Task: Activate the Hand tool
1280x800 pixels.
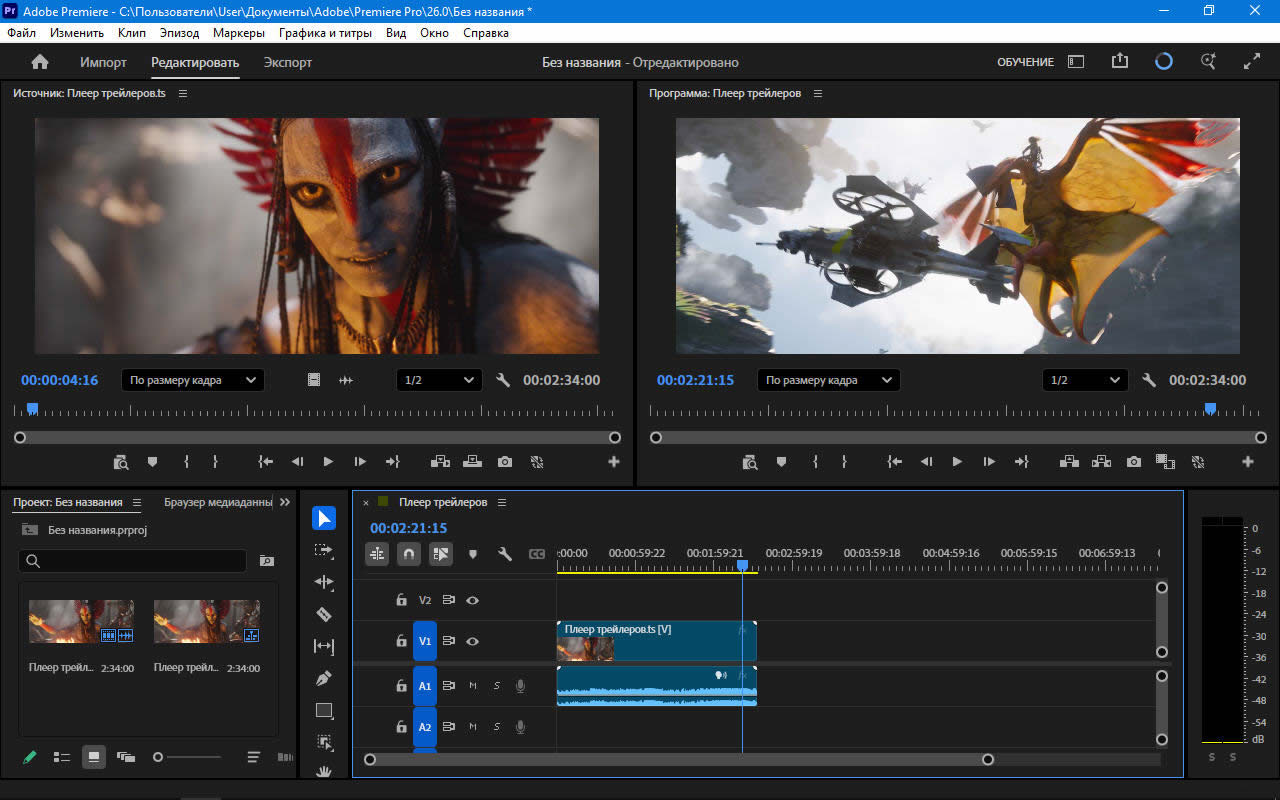Action: point(324,772)
